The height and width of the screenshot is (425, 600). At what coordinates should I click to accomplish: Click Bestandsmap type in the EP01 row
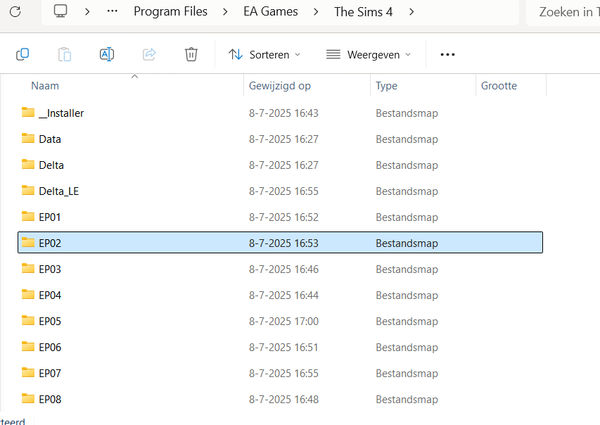(407, 217)
